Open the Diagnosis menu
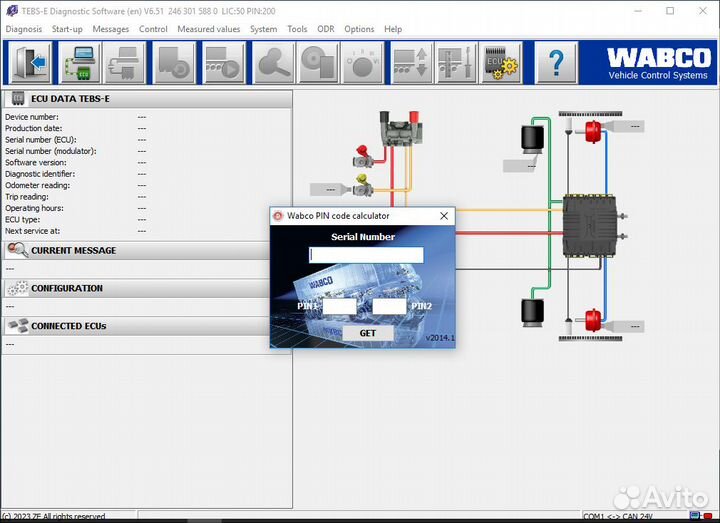 [x=23, y=29]
